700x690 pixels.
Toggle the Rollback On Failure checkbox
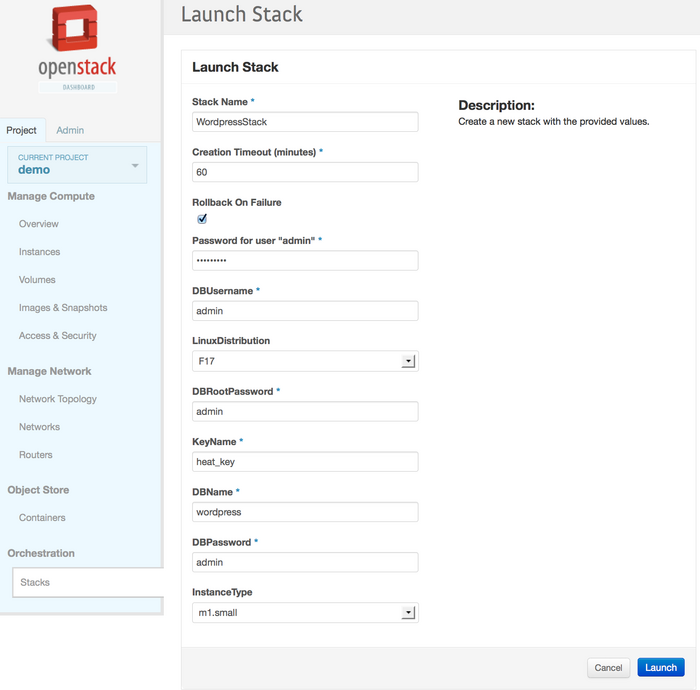[x=202, y=219]
